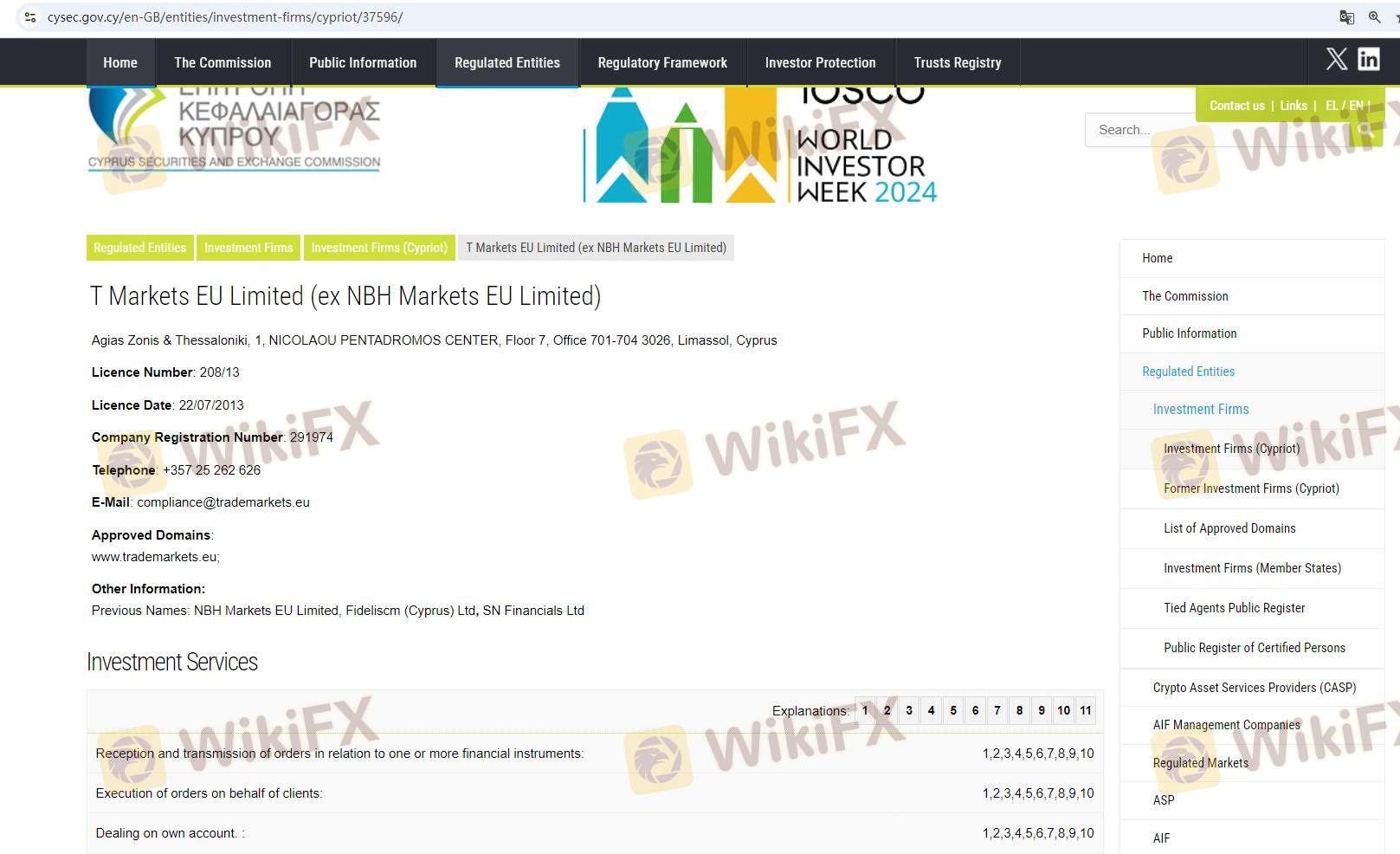Click the Licence Number 208/13 text

(x=165, y=372)
